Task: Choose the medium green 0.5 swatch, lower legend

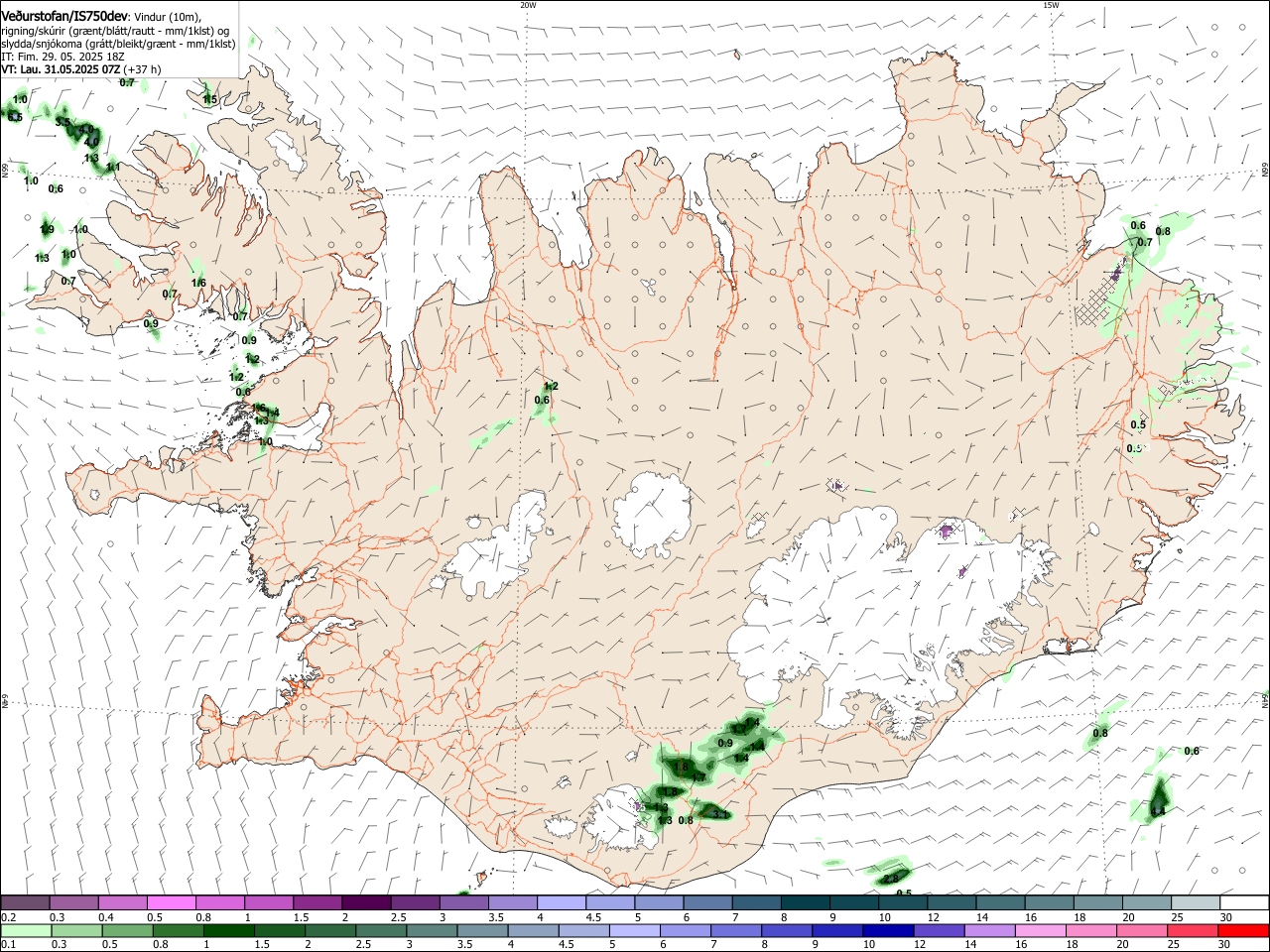Action: click(x=127, y=931)
